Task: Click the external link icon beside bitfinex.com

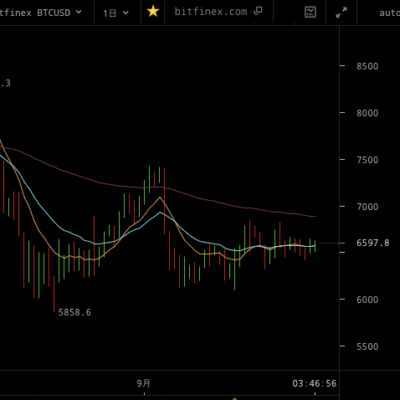Action: tap(258, 11)
